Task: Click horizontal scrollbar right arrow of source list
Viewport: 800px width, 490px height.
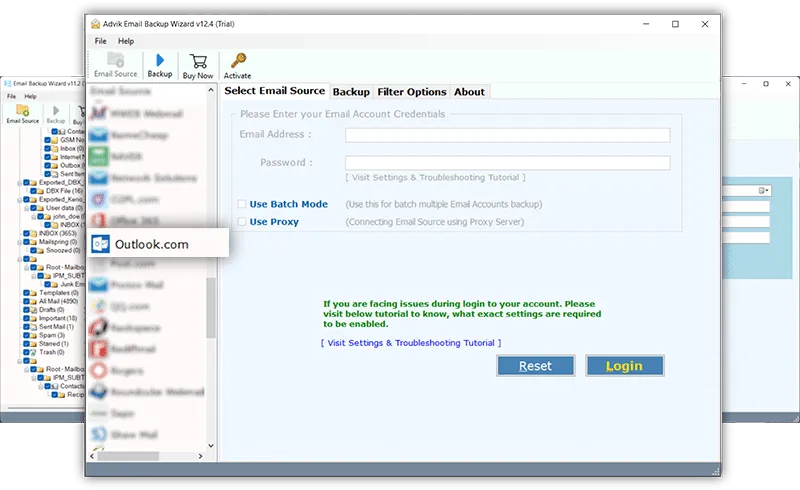Action: (201, 456)
